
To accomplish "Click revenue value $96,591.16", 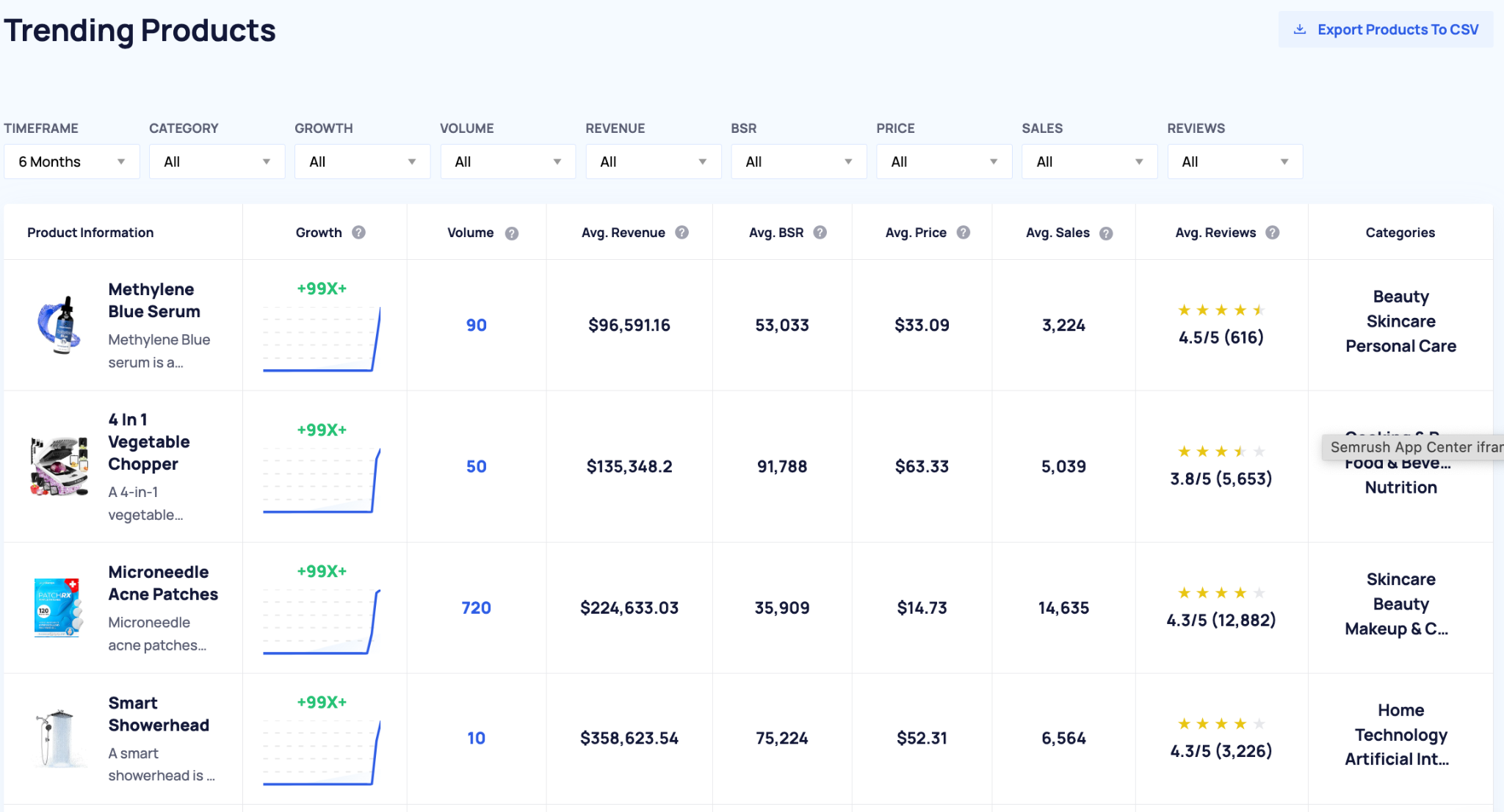I will coord(629,325).
